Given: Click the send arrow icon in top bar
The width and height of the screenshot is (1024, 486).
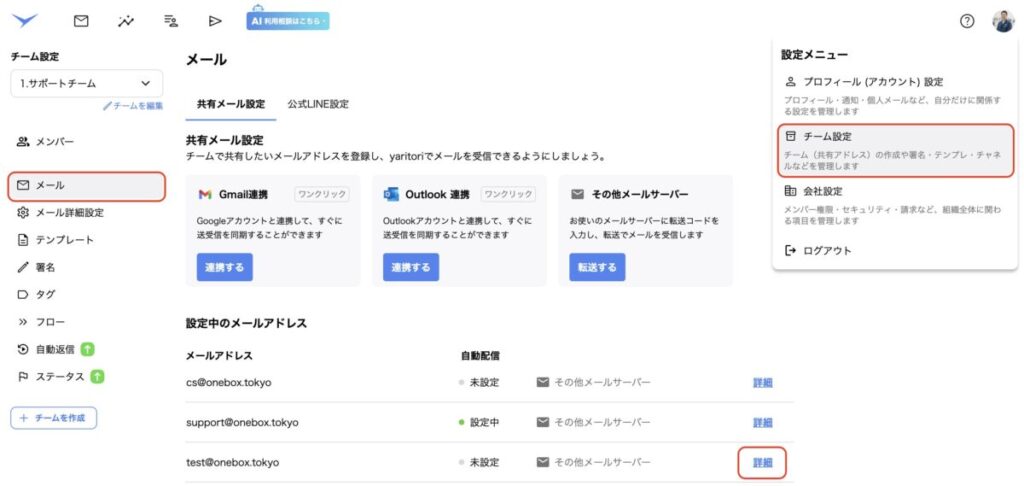Looking at the screenshot, I should (215, 21).
